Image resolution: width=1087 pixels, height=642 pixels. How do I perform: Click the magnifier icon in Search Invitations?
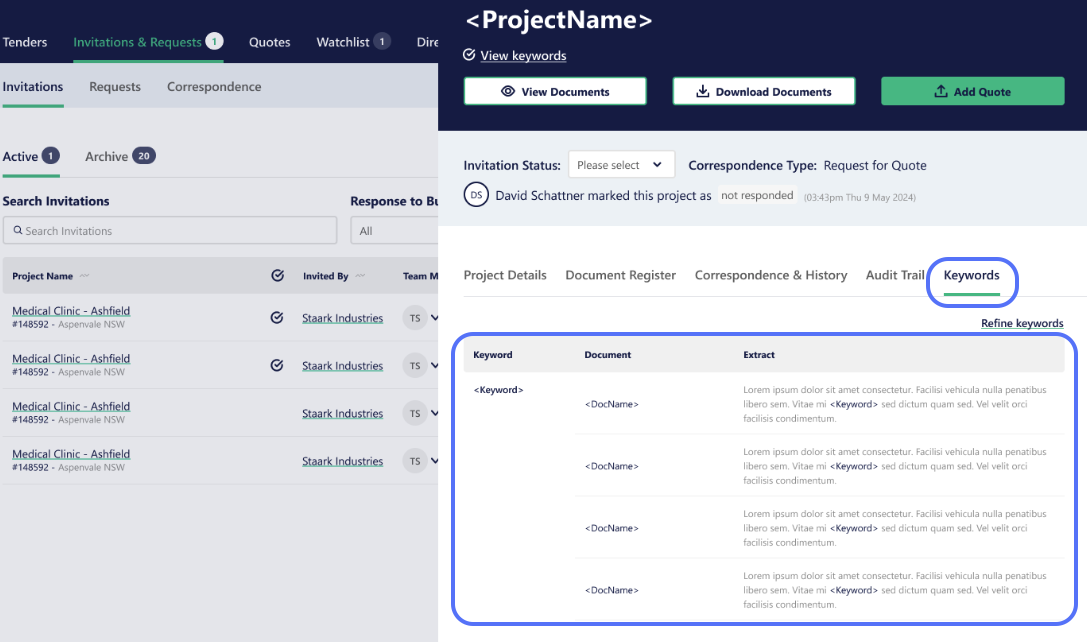[18, 230]
